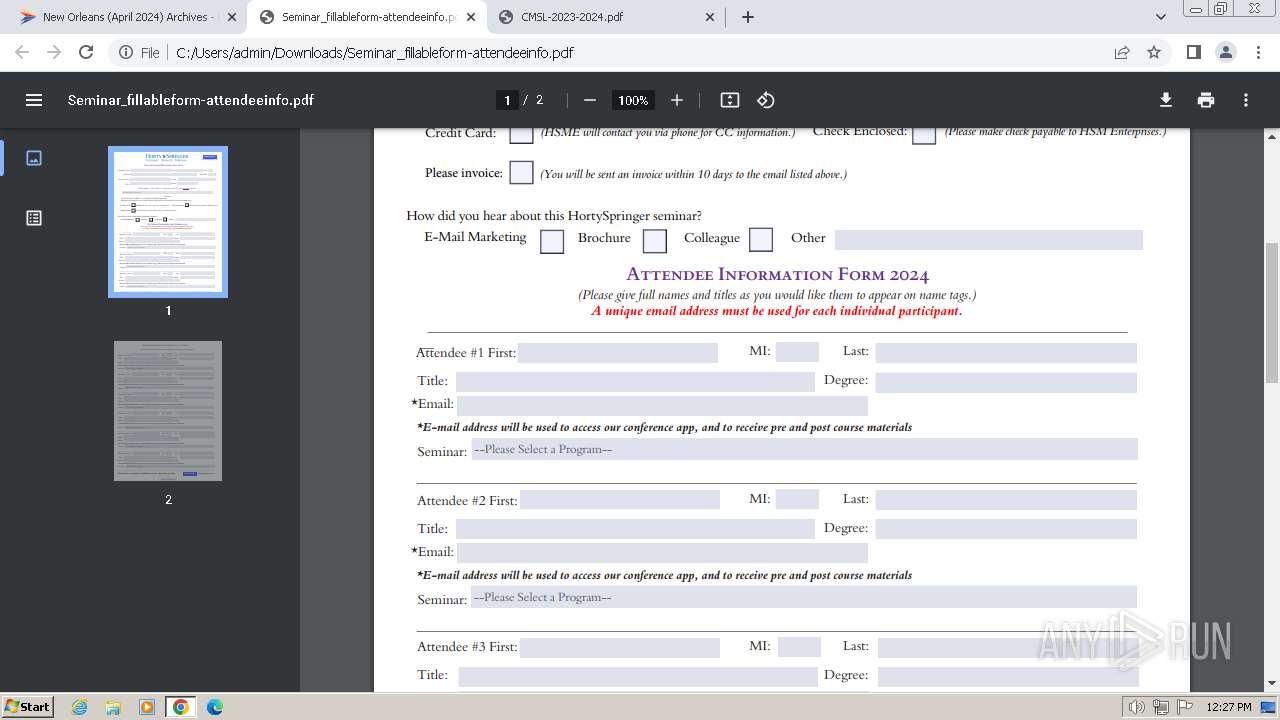Viewport: 1280px width, 720px height.
Task: Open Attendee #2 Seminar program dropdown
Action: click(x=804, y=597)
